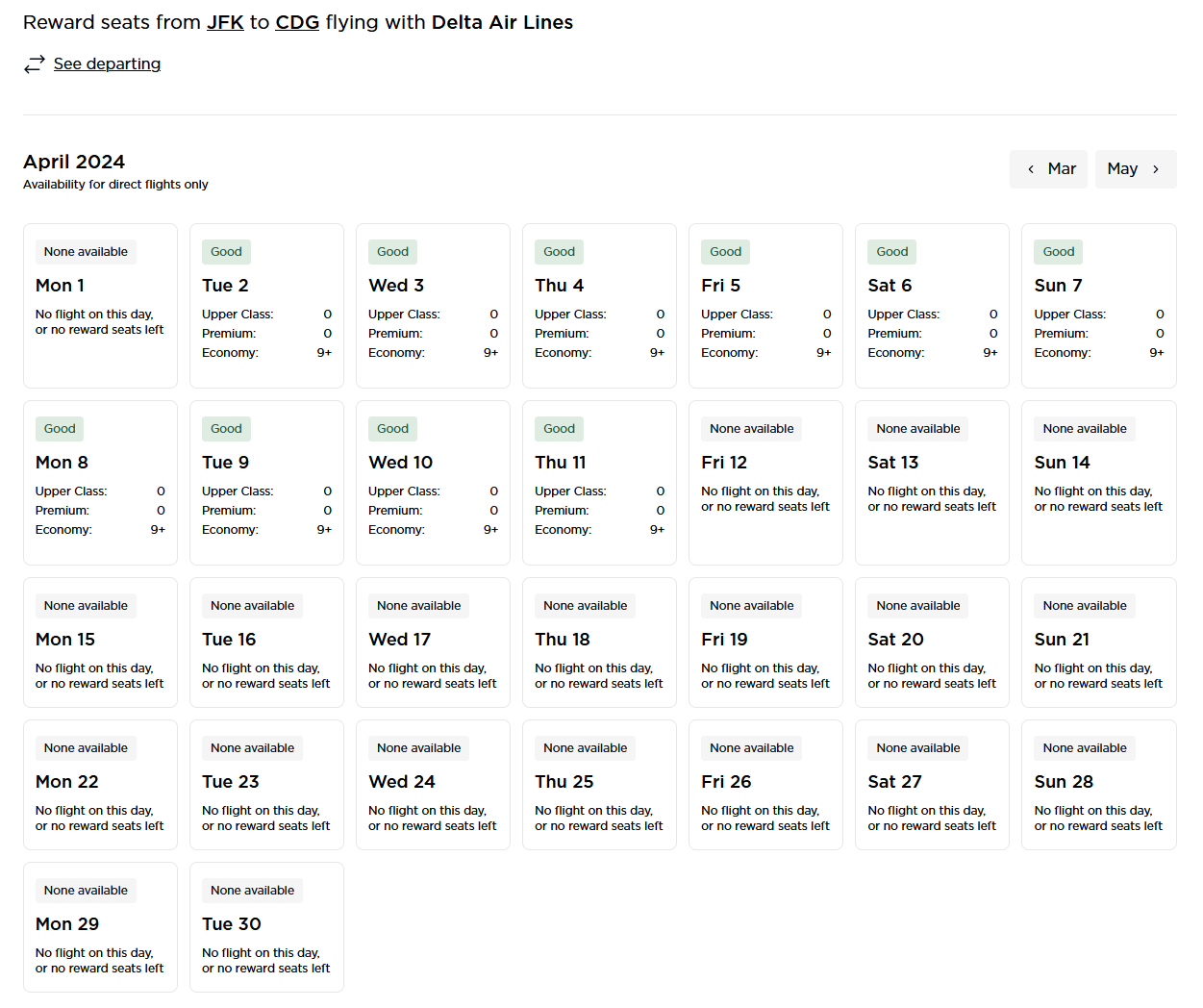Select the Tue 2 date card
Image resolution: width=1203 pixels, height=1008 pixels.
266,306
